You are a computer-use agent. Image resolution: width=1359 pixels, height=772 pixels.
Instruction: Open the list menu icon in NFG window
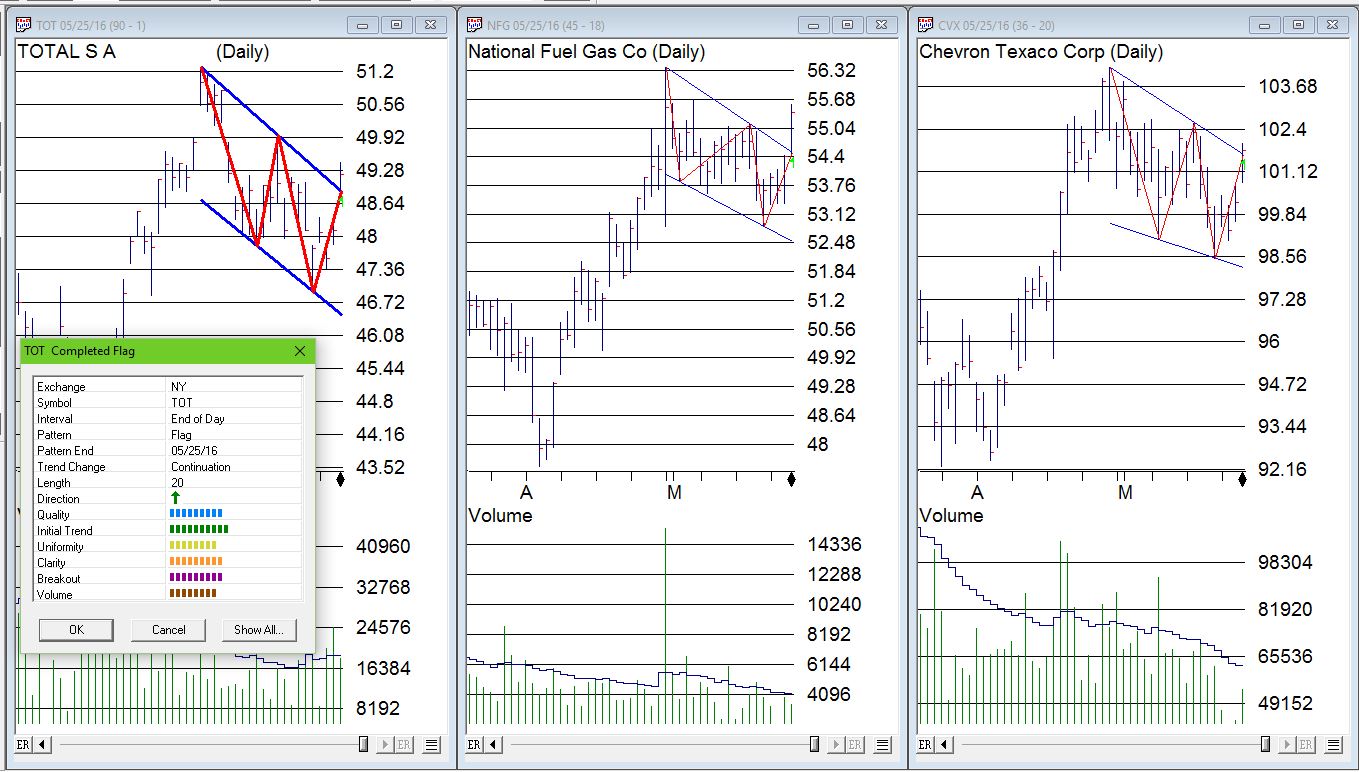point(884,745)
